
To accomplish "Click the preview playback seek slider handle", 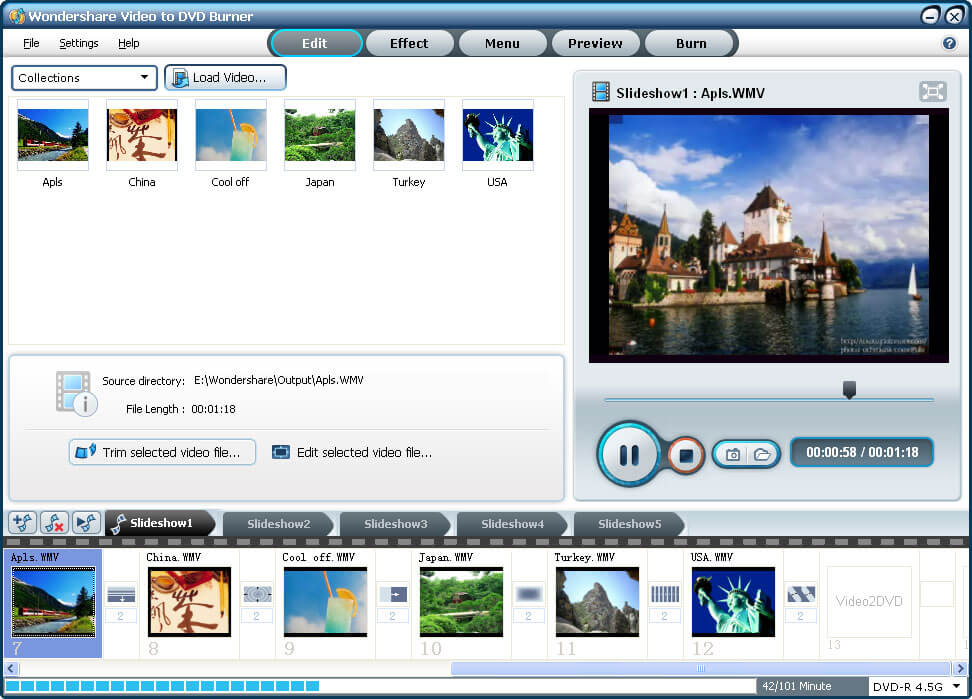I will pos(849,390).
